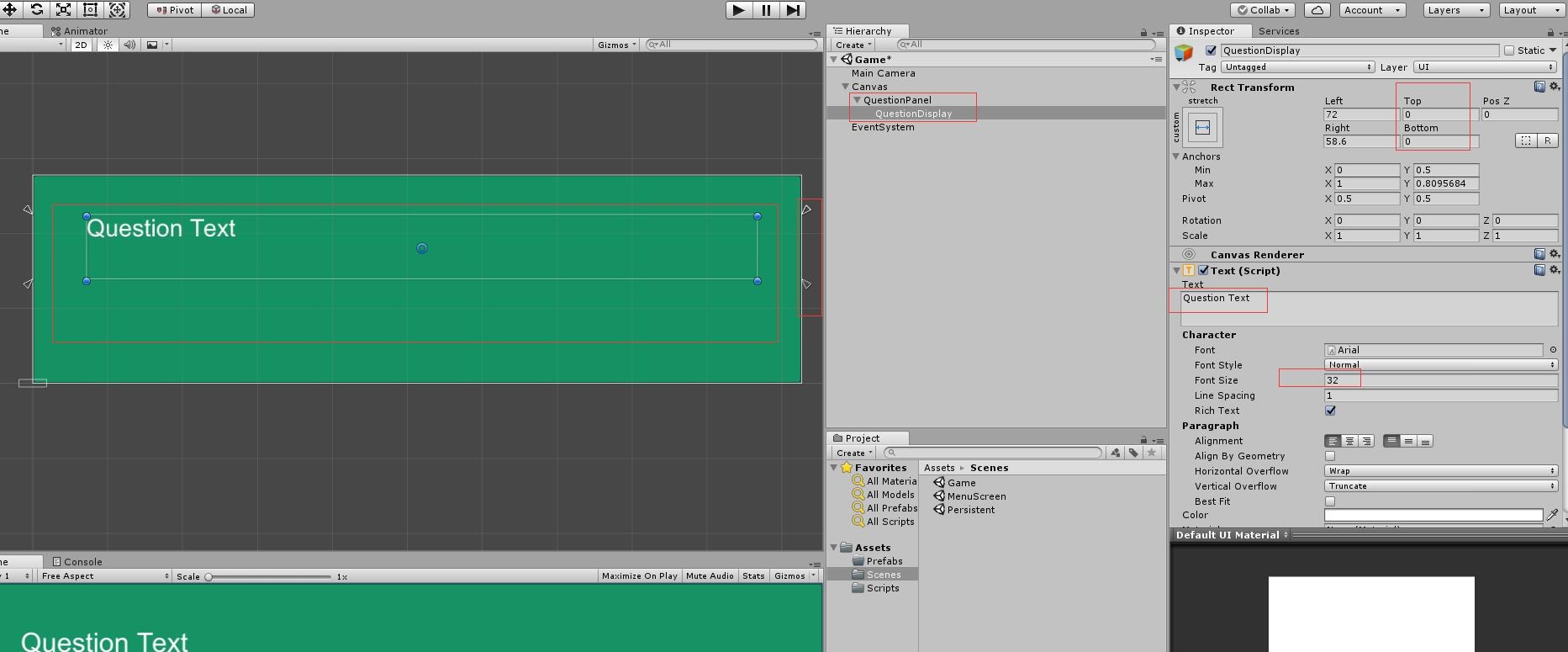1568x652 pixels.
Task: Open the Text (Script) gear menu
Action: [1555, 270]
